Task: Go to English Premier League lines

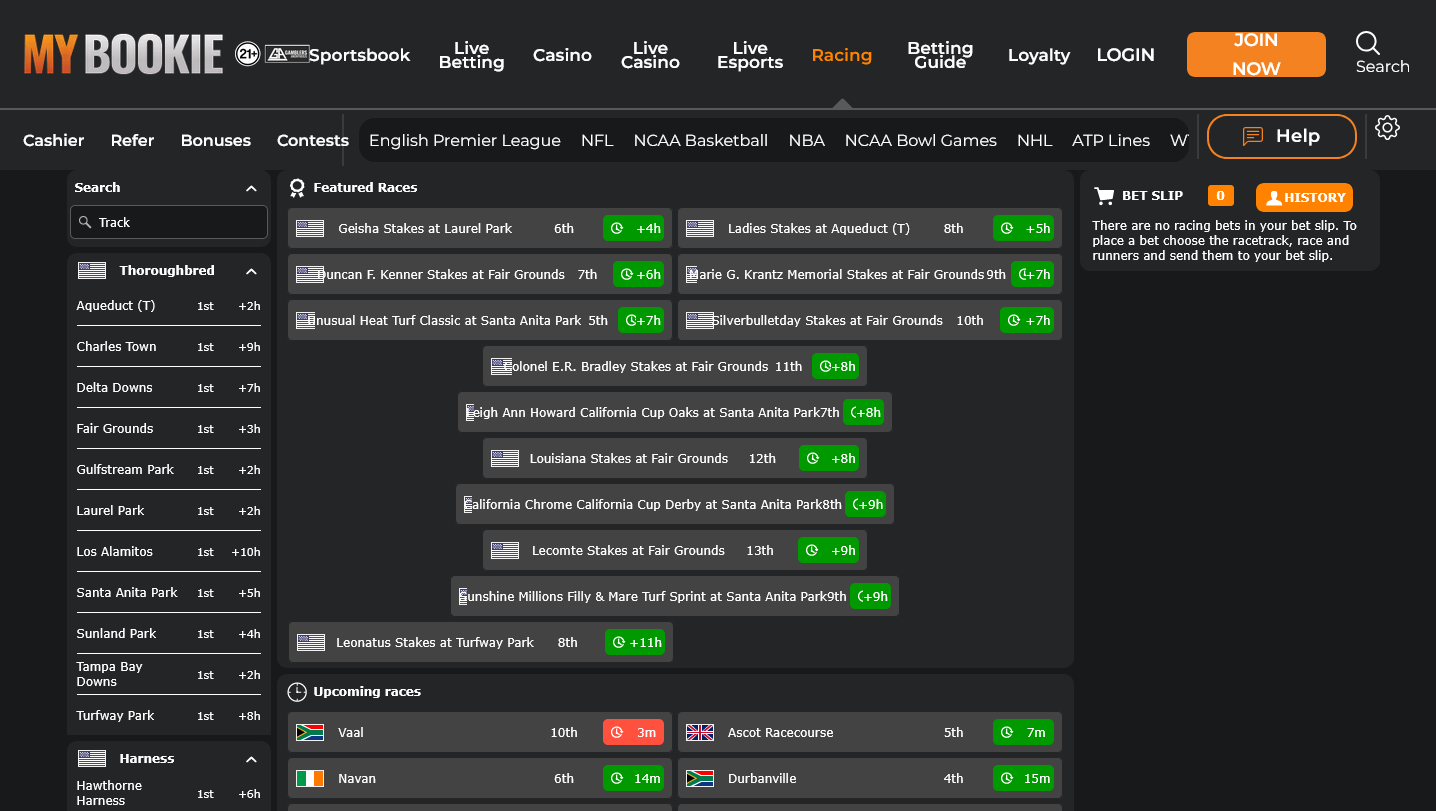Action: point(465,140)
